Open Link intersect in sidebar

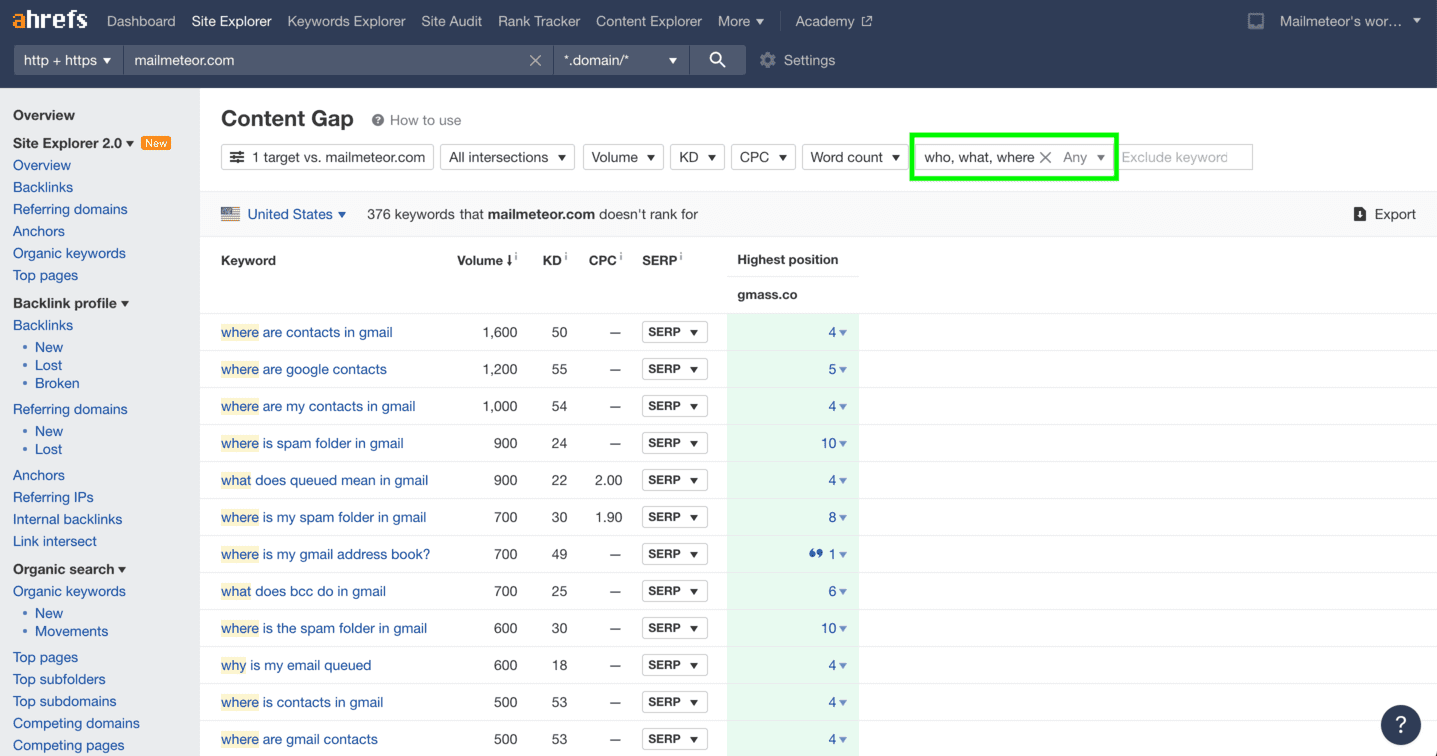coord(55,541)
